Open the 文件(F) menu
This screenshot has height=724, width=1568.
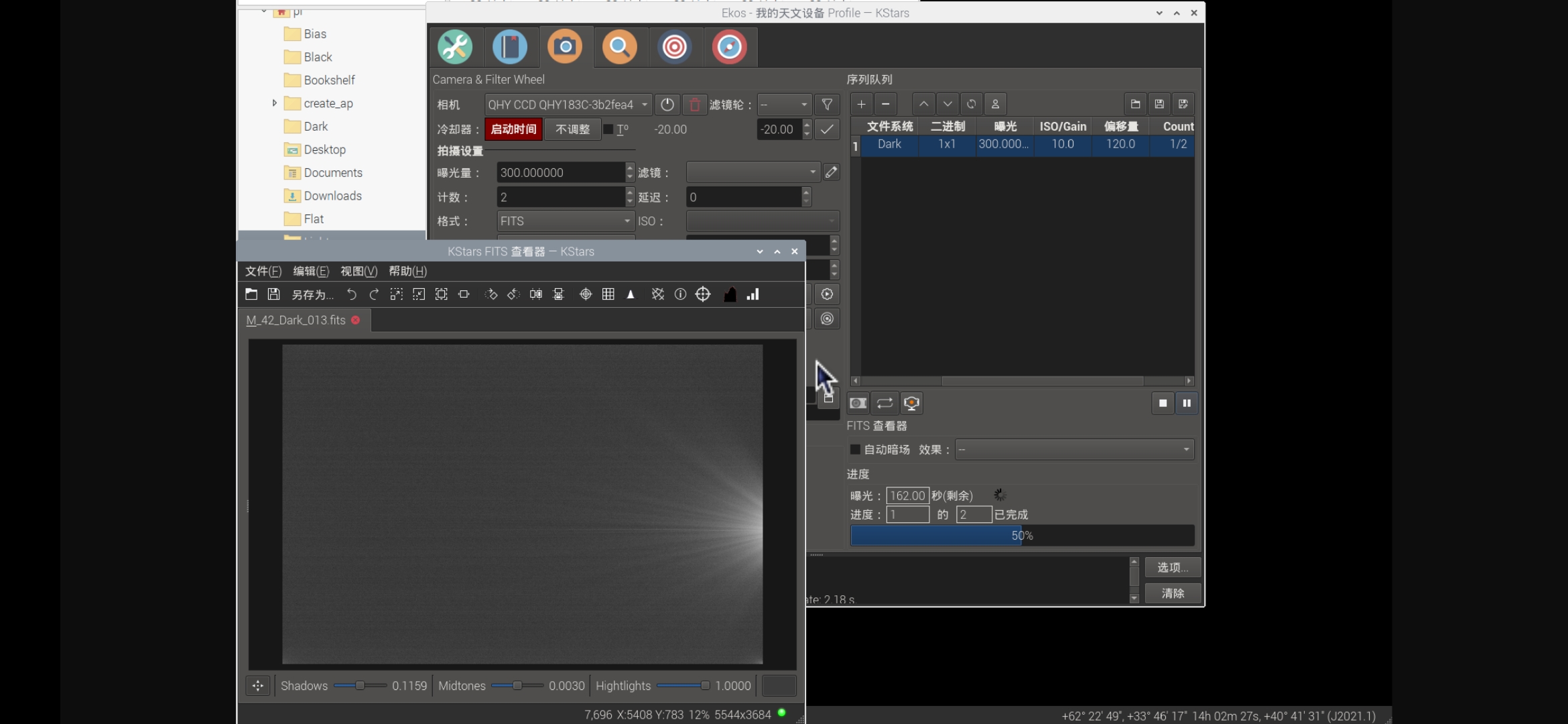pos(263,271)
